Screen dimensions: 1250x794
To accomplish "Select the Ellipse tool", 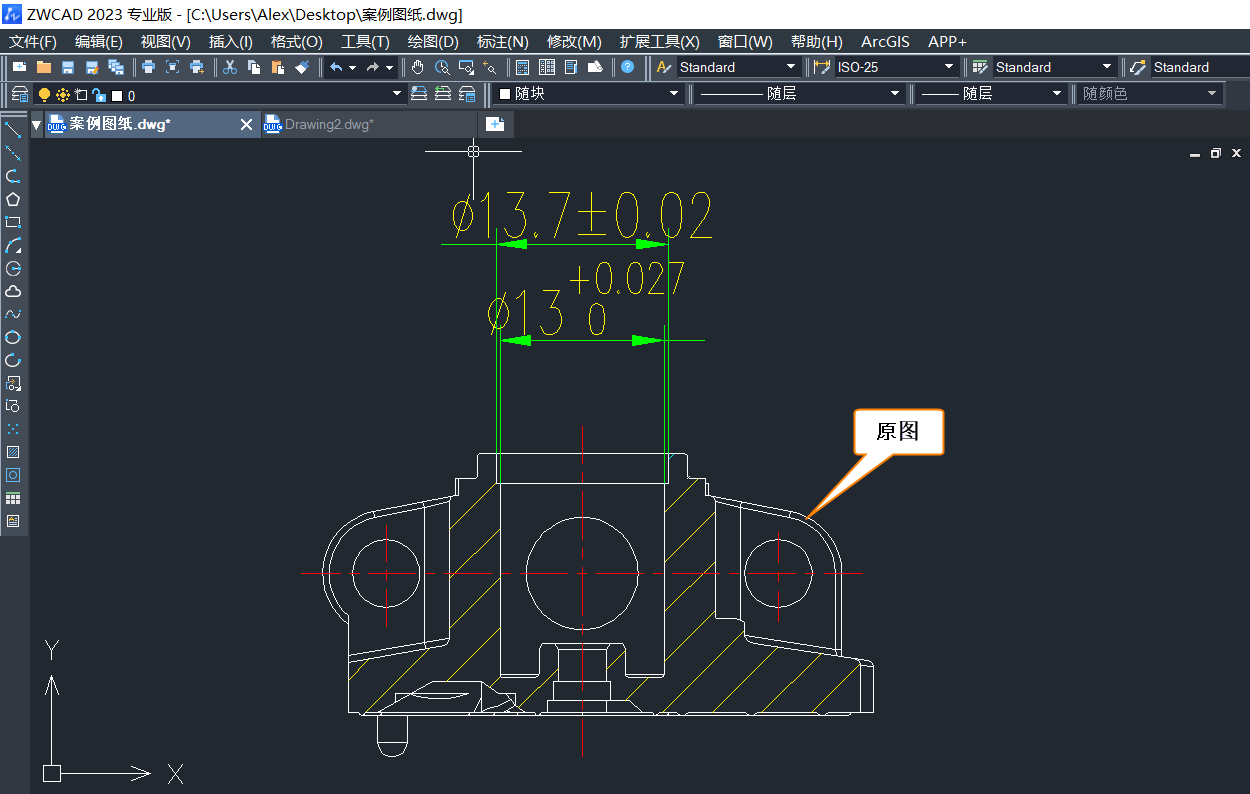I will point(13,337).
